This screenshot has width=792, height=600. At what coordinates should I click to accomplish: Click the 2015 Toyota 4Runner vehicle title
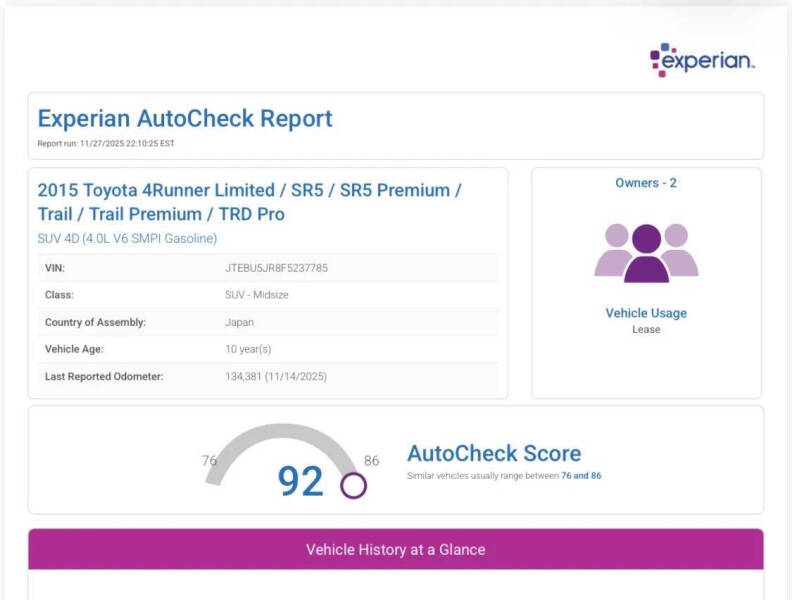click(249, 202)
